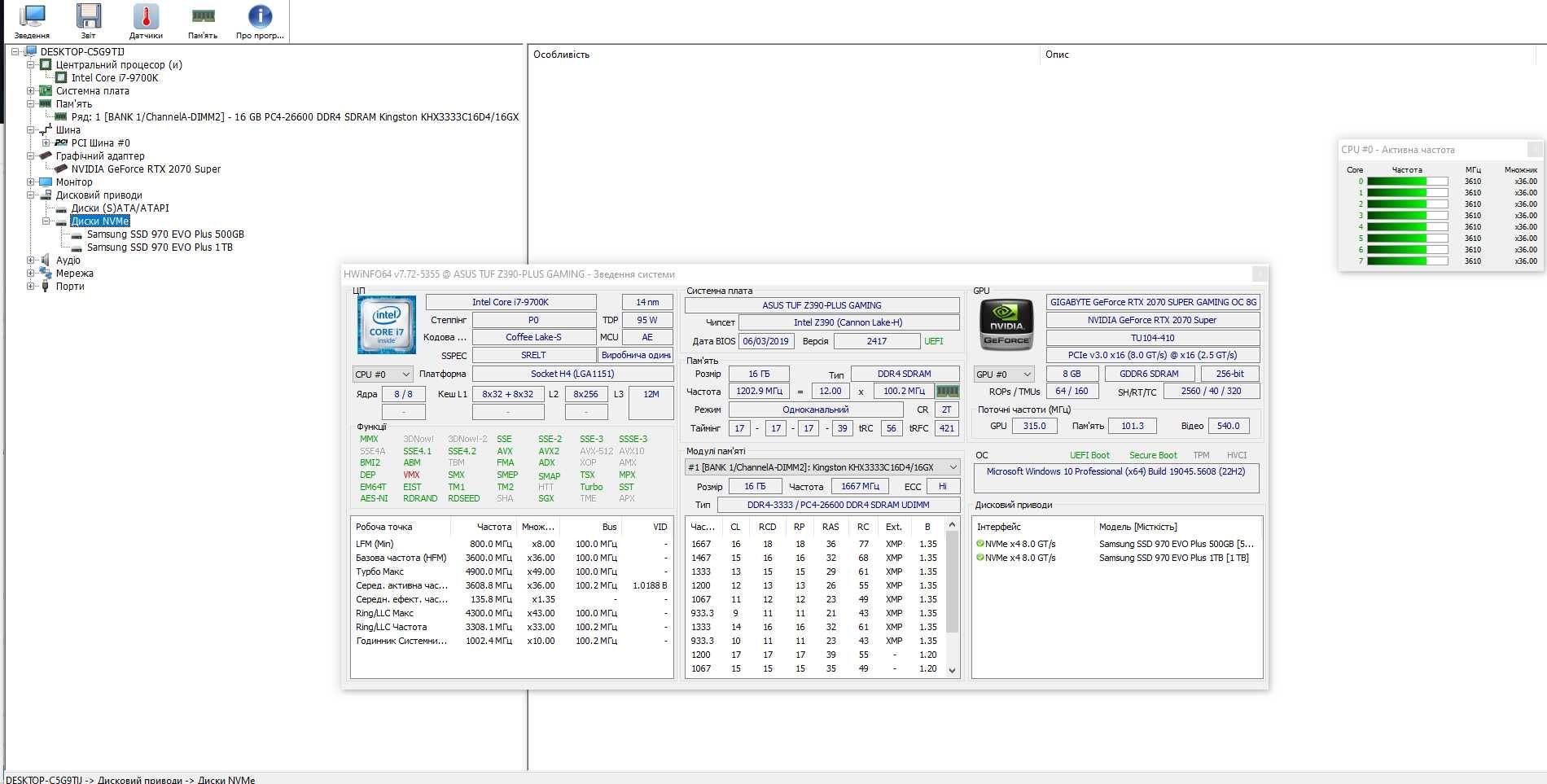
Task: Click the Secure Boot indicator label
Action: pos(1153,455)
